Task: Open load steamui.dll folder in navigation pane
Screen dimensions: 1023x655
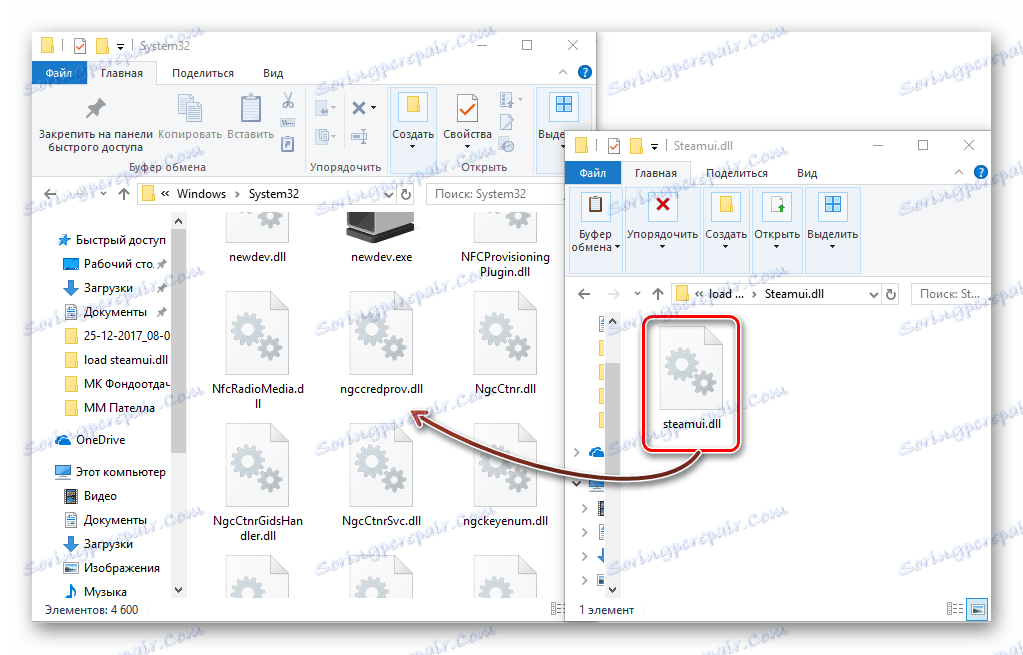Action: [x=117, y=359]
